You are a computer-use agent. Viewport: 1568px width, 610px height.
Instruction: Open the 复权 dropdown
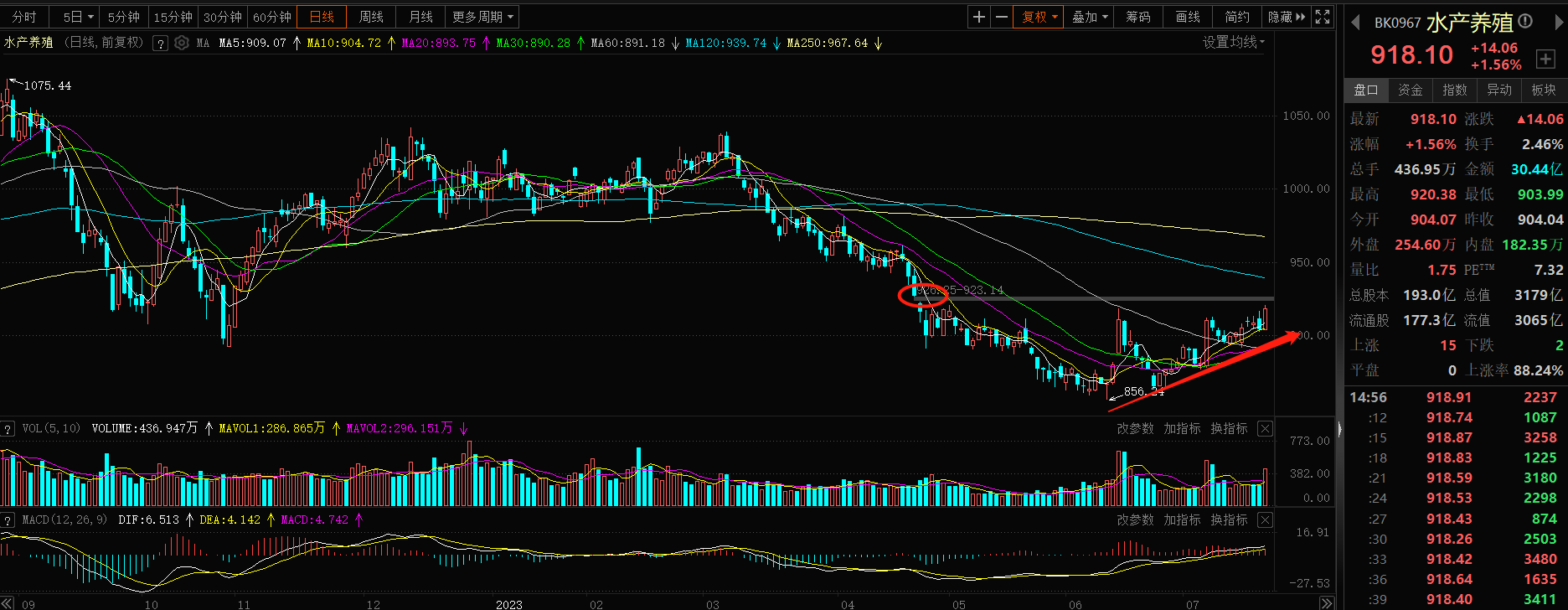tap(1039, 17)
